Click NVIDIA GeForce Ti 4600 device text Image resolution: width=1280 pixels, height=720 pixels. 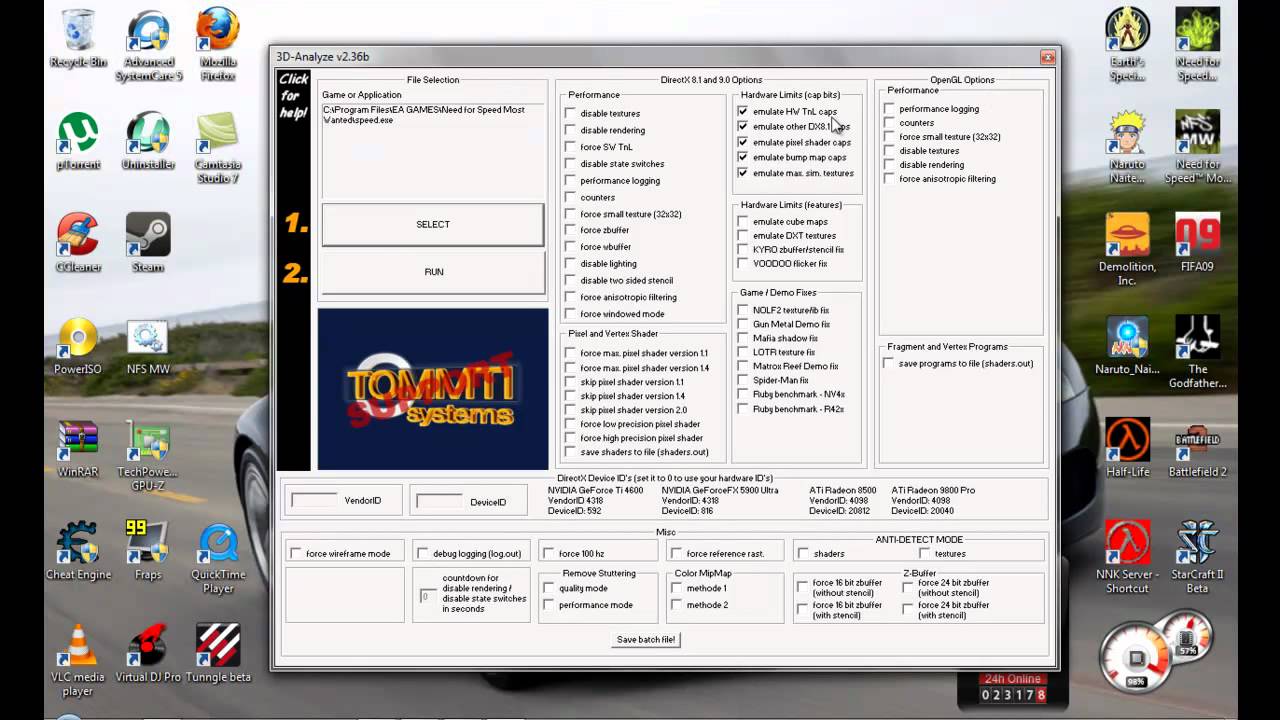point(596,490)
